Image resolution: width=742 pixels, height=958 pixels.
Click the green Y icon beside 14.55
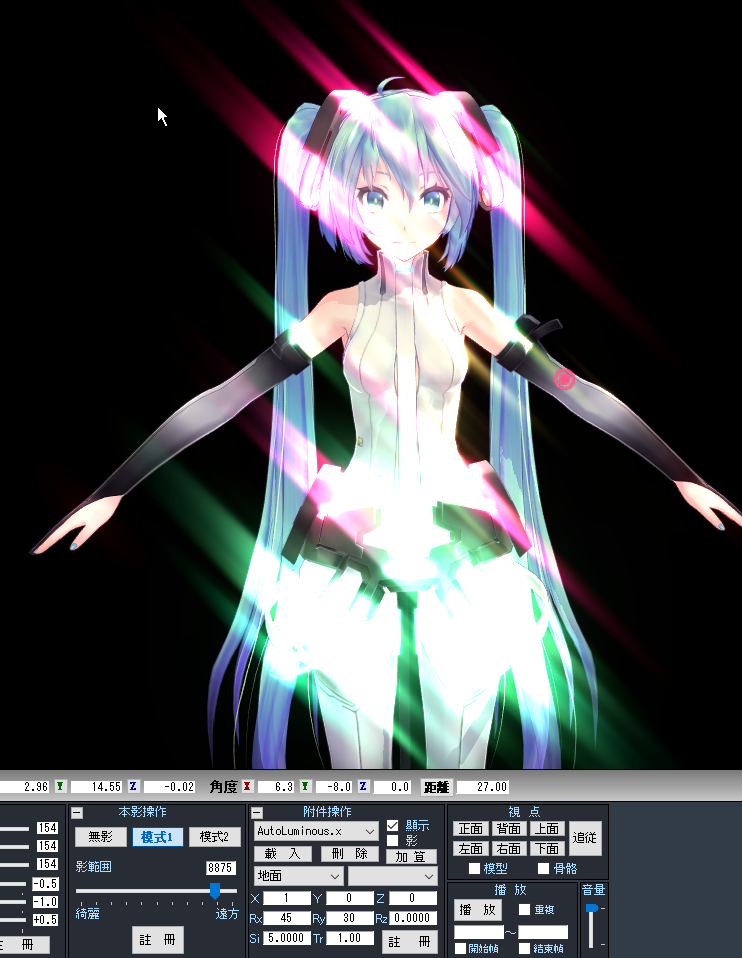click(x=60, y=786)
